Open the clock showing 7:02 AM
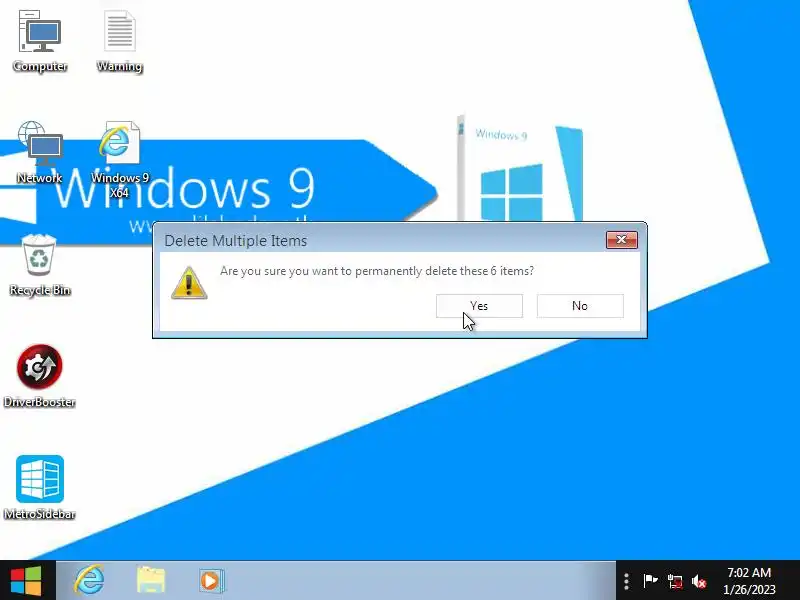 tap(749, 581)
